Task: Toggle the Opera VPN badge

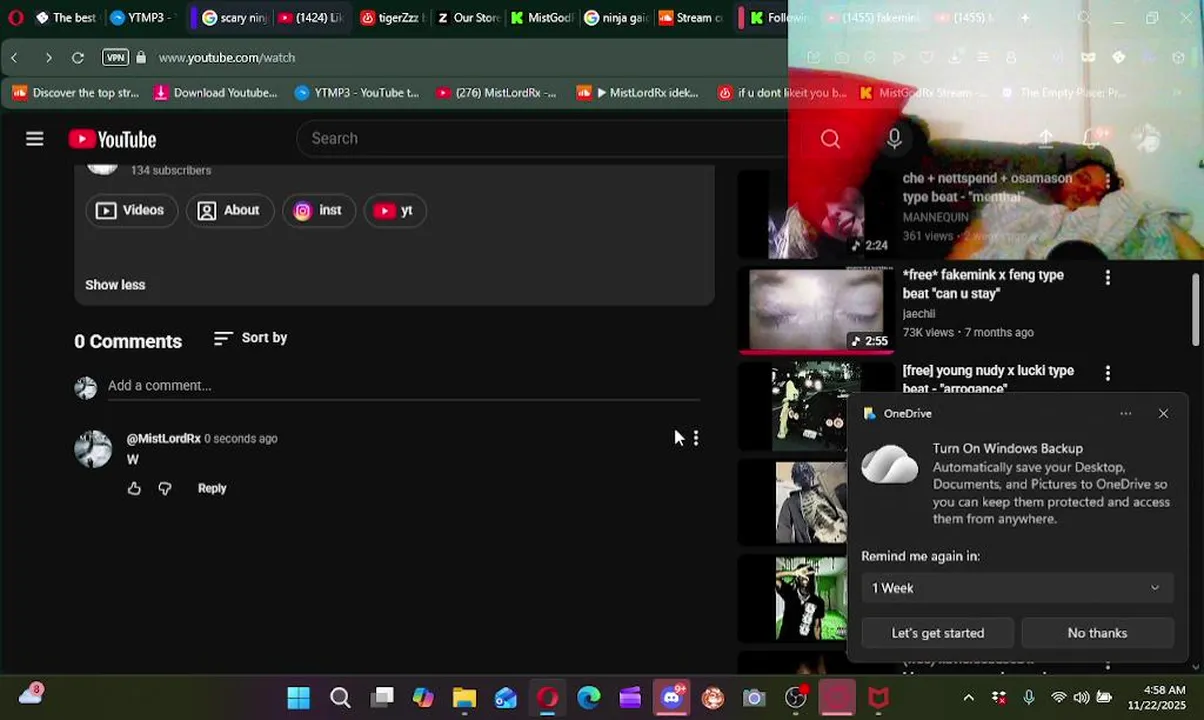Action: (x=116, y=58)
